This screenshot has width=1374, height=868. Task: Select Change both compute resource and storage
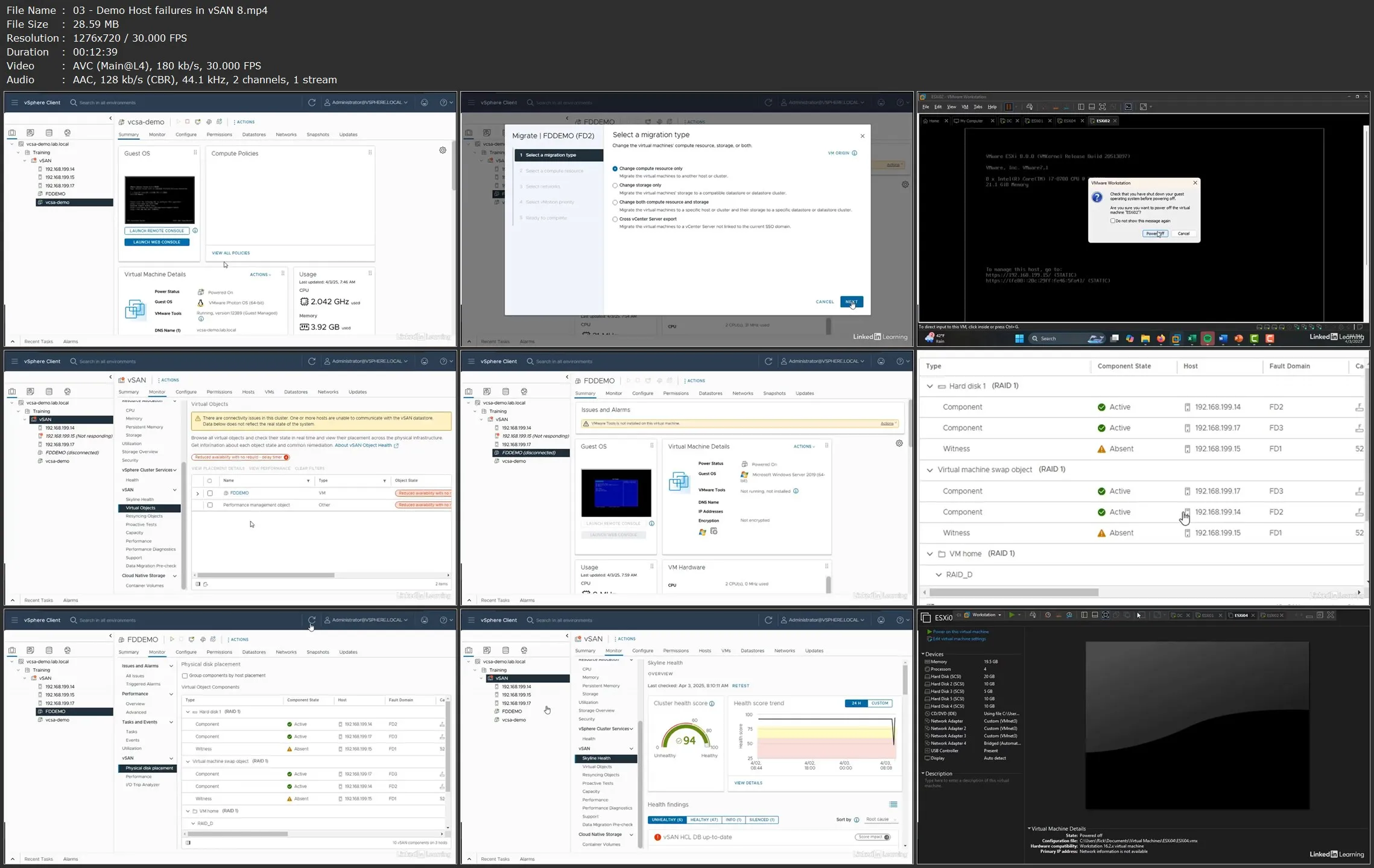click(x=615, y=203)
